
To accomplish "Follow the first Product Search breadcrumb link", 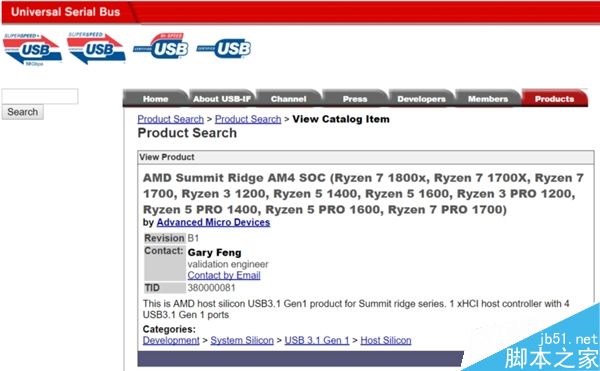I will (x=171, y=119).
